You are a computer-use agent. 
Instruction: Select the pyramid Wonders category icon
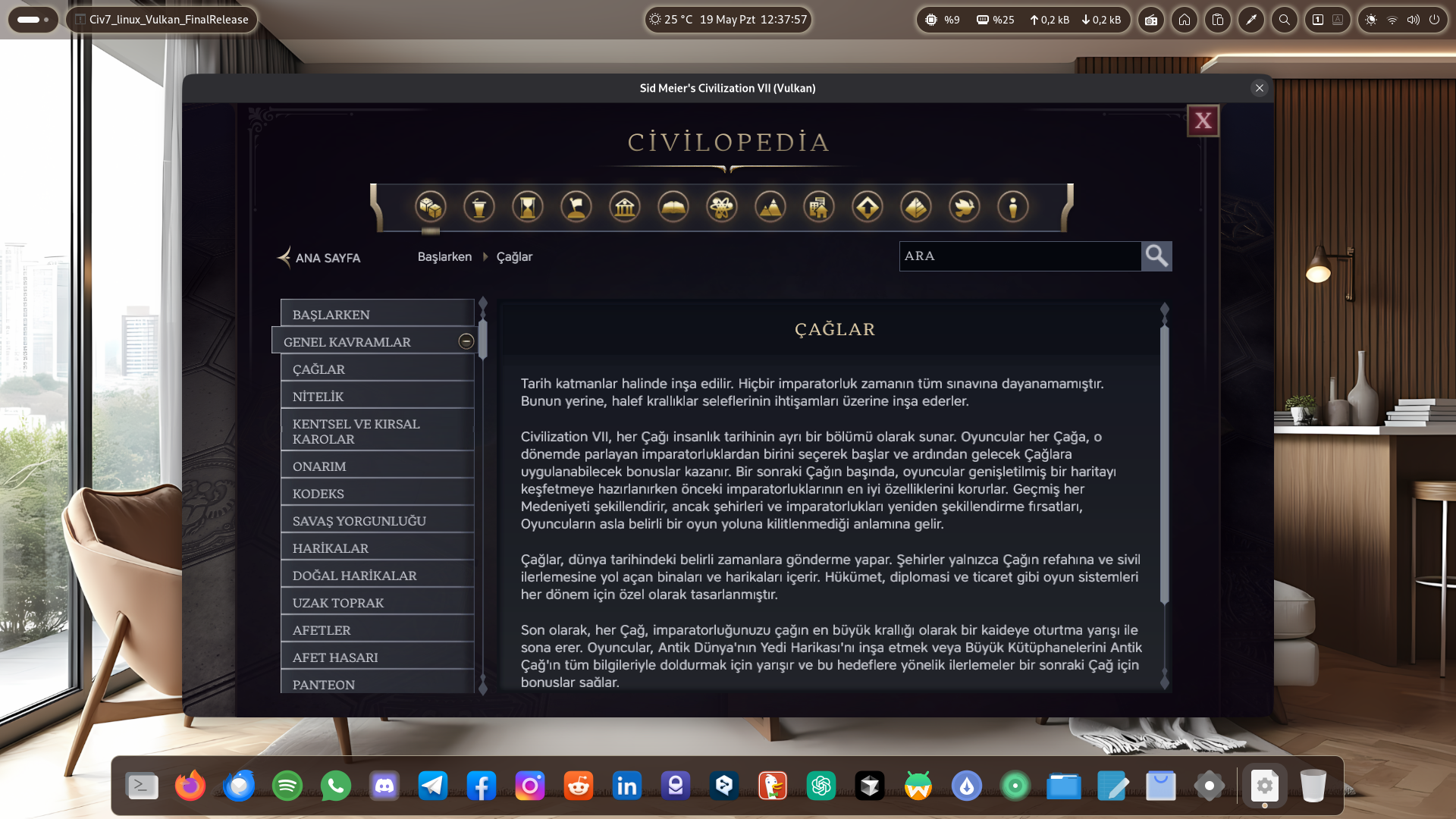coord(916,206)
